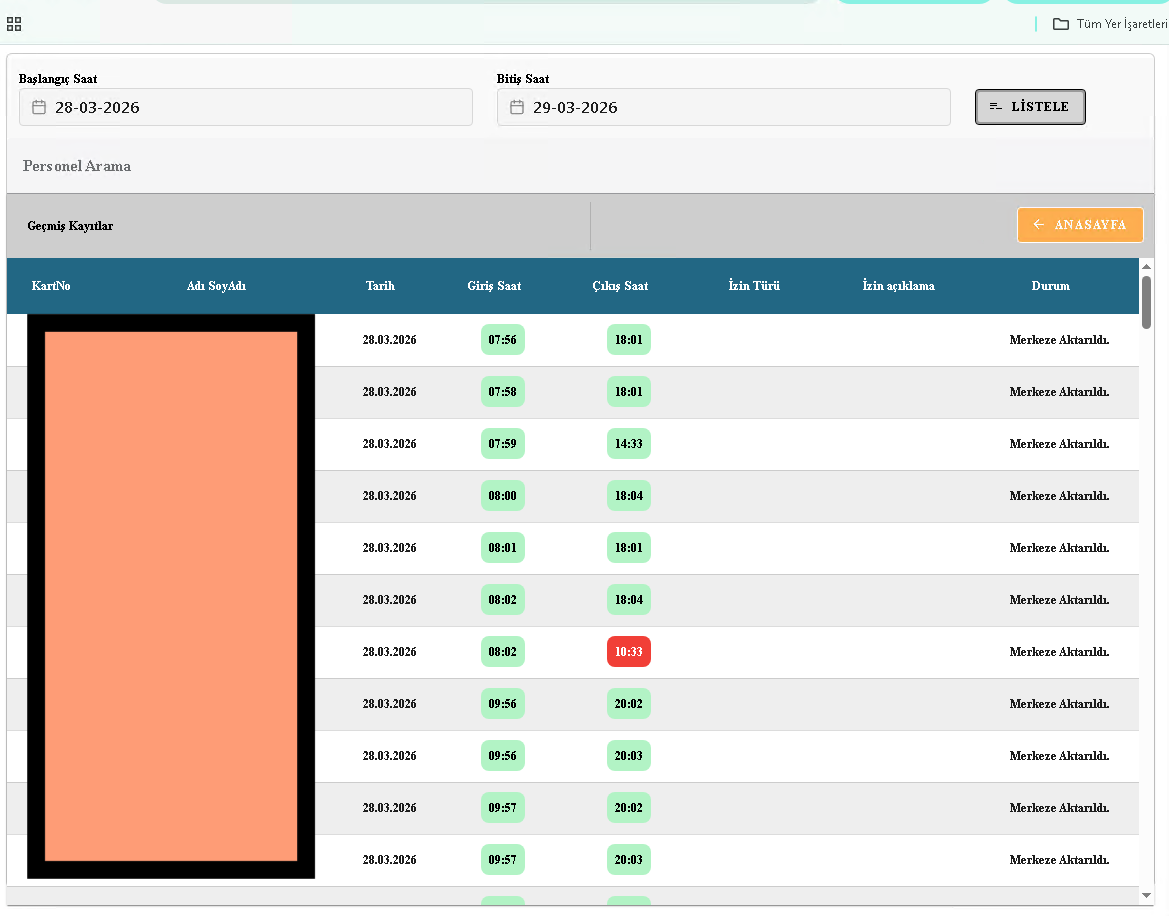The image size is (1169, 916).
Task: Open the calendar icon in Başlangıç Saat field
Action: coord(38,106)
